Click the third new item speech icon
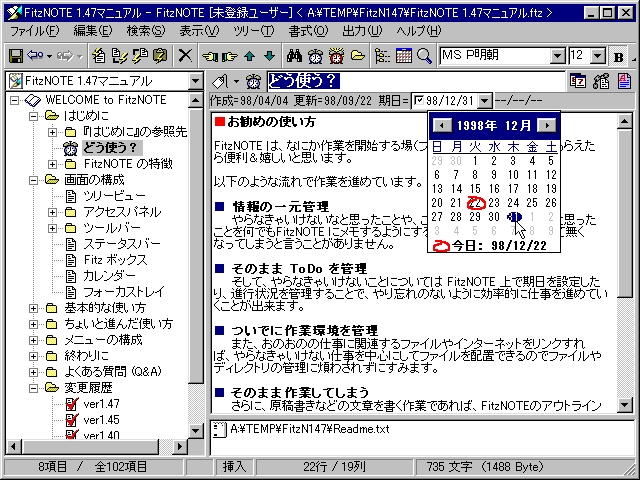Screen dimensions: 640x480 (x=140, y=56)
